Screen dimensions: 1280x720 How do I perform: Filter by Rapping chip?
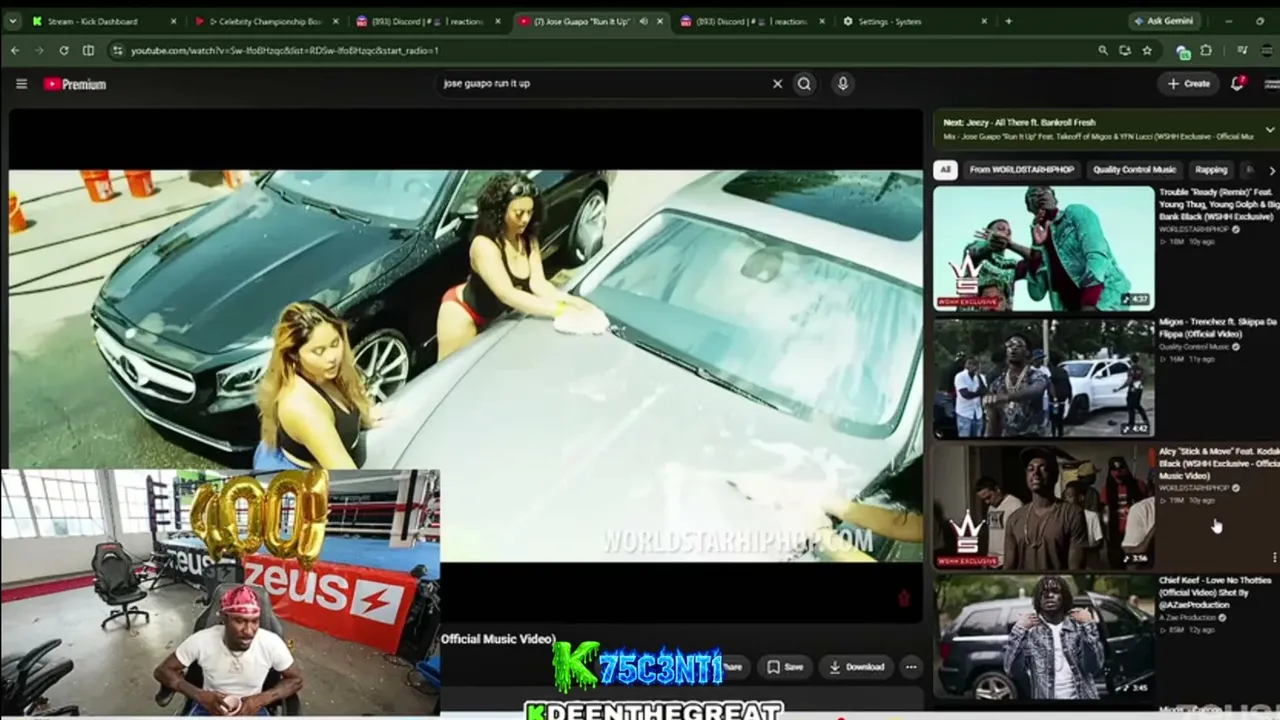[1211, 170]
